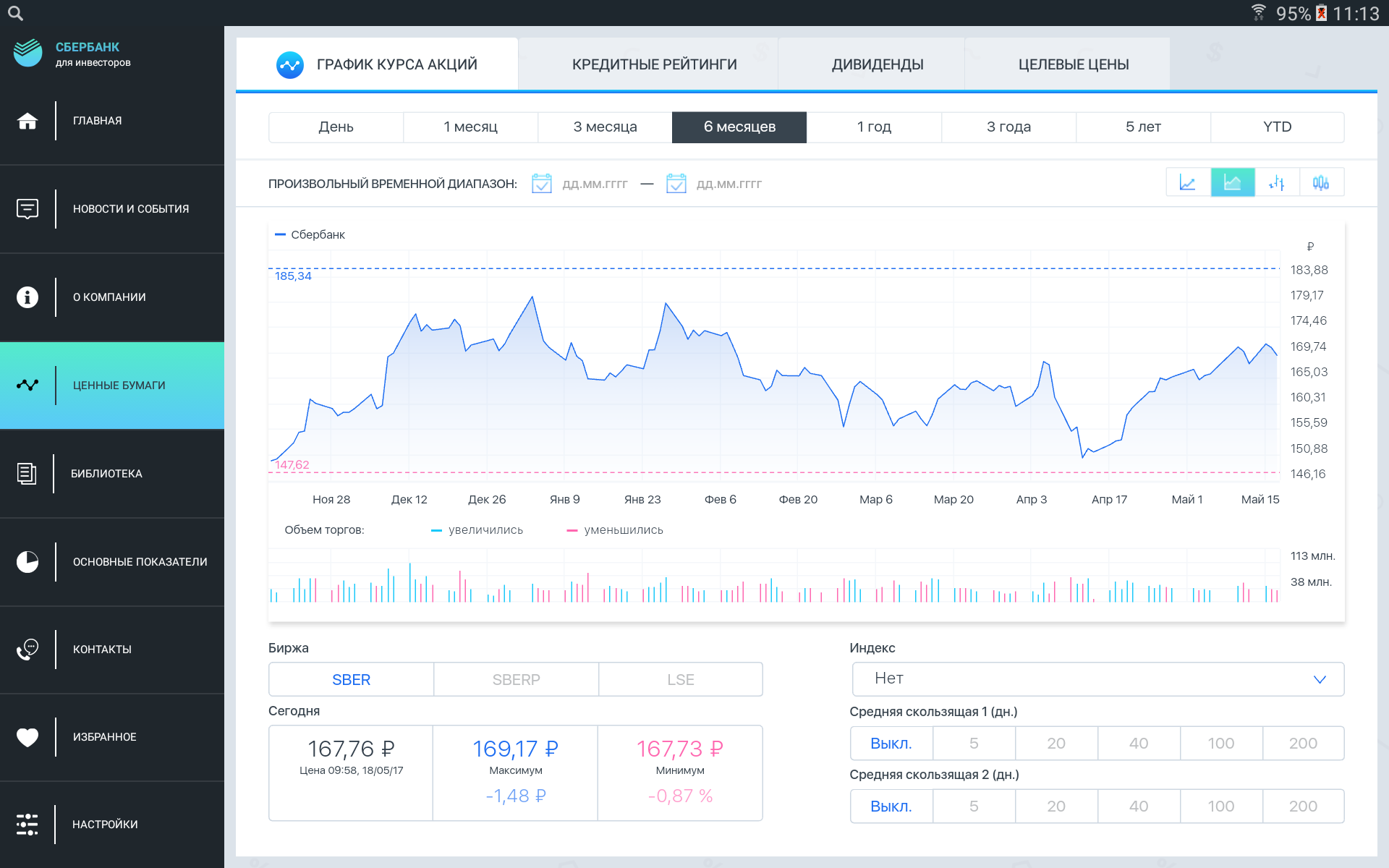Open the Contacts phone icon

pos(27,650)
